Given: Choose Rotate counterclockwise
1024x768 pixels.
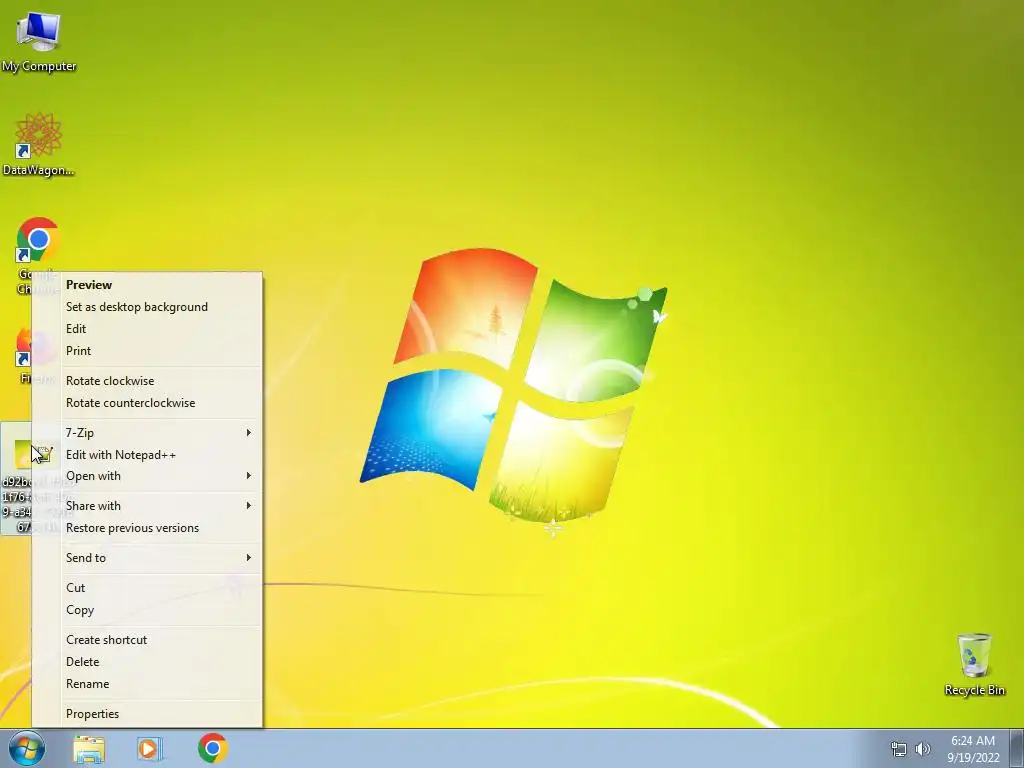Looking at the screenshot, I should (147, 403).
